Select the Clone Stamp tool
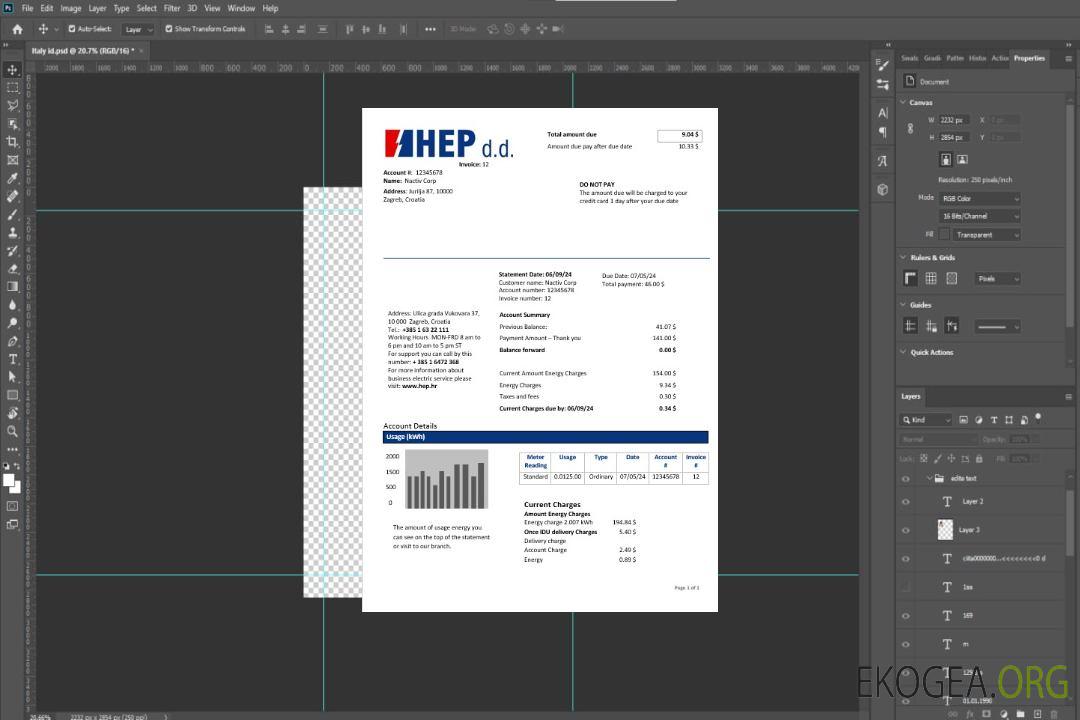Image resolution: width=1080 pixels, height=720 pixels. [12, 233]
